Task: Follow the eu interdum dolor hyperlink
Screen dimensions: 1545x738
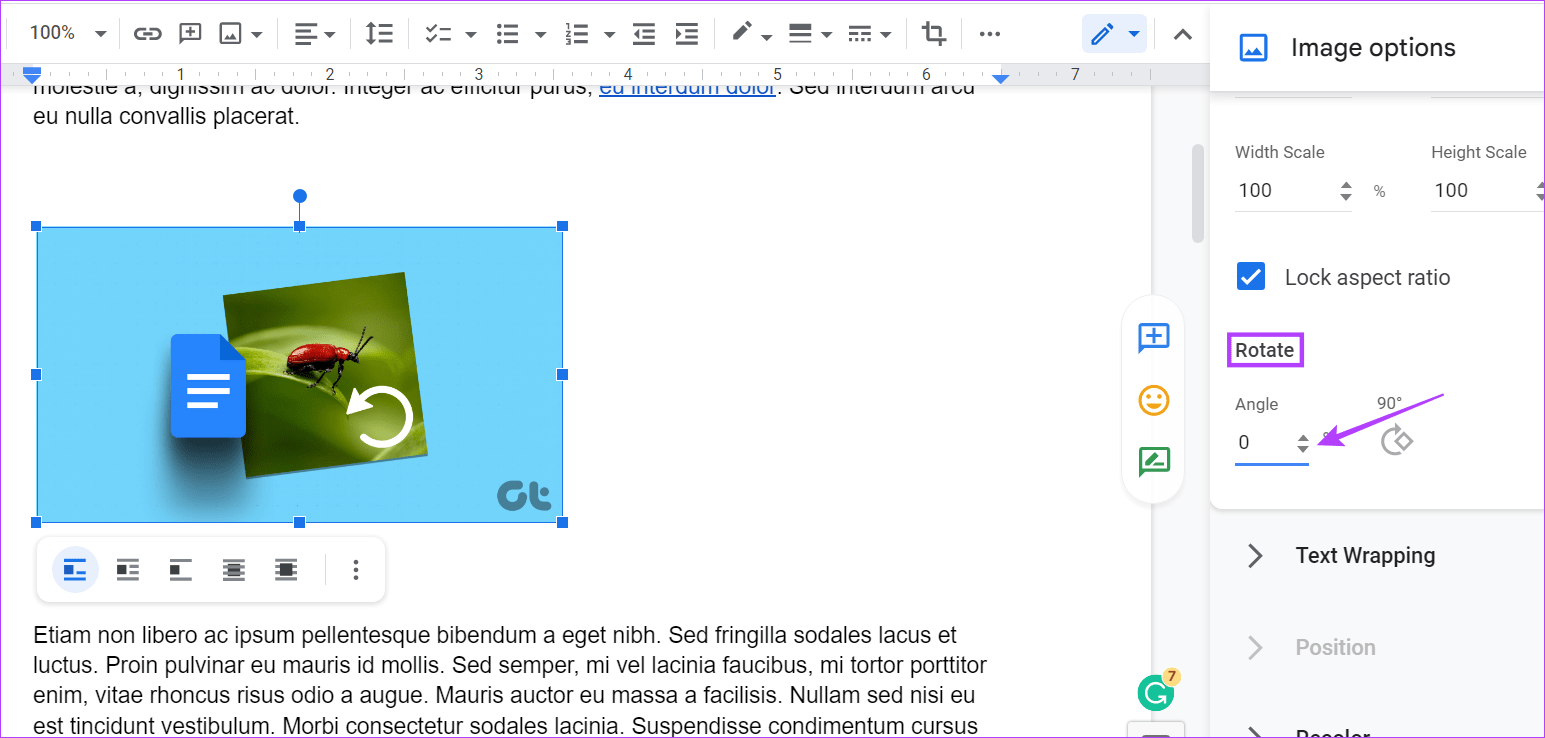Action: [x=687, y=86]
